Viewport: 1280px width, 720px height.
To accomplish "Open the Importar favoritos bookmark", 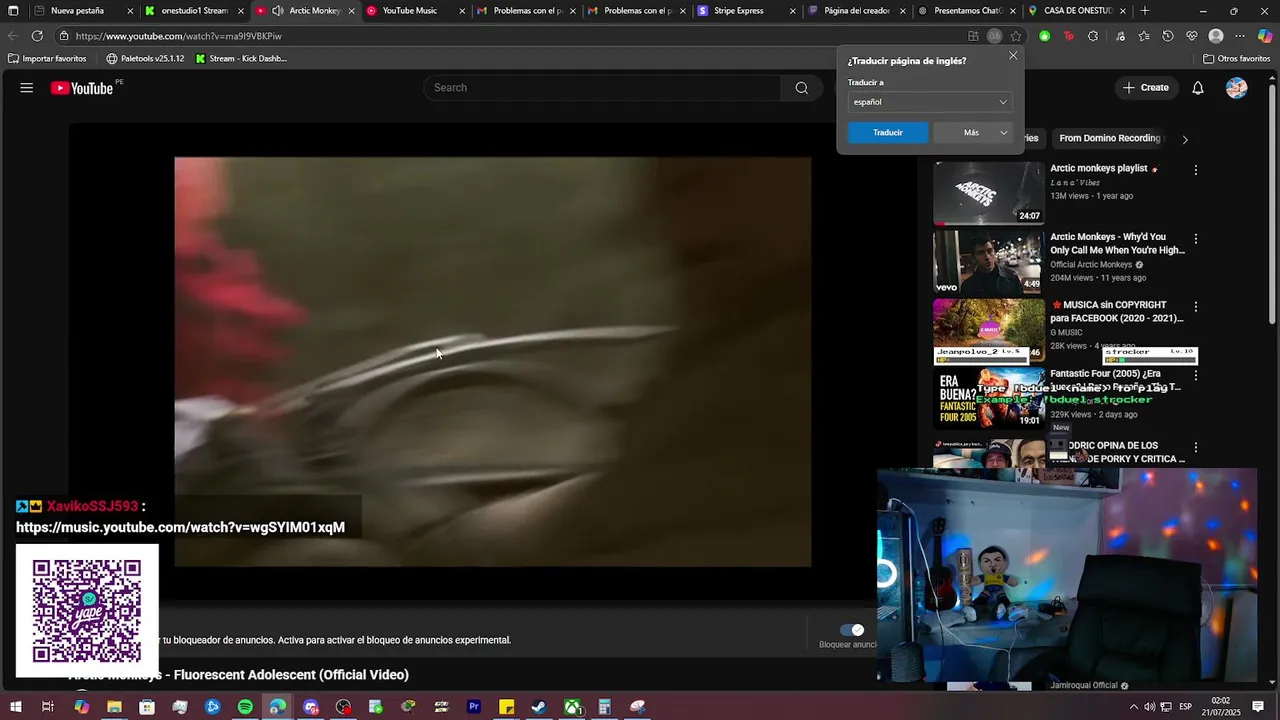I will click(47, 59).
